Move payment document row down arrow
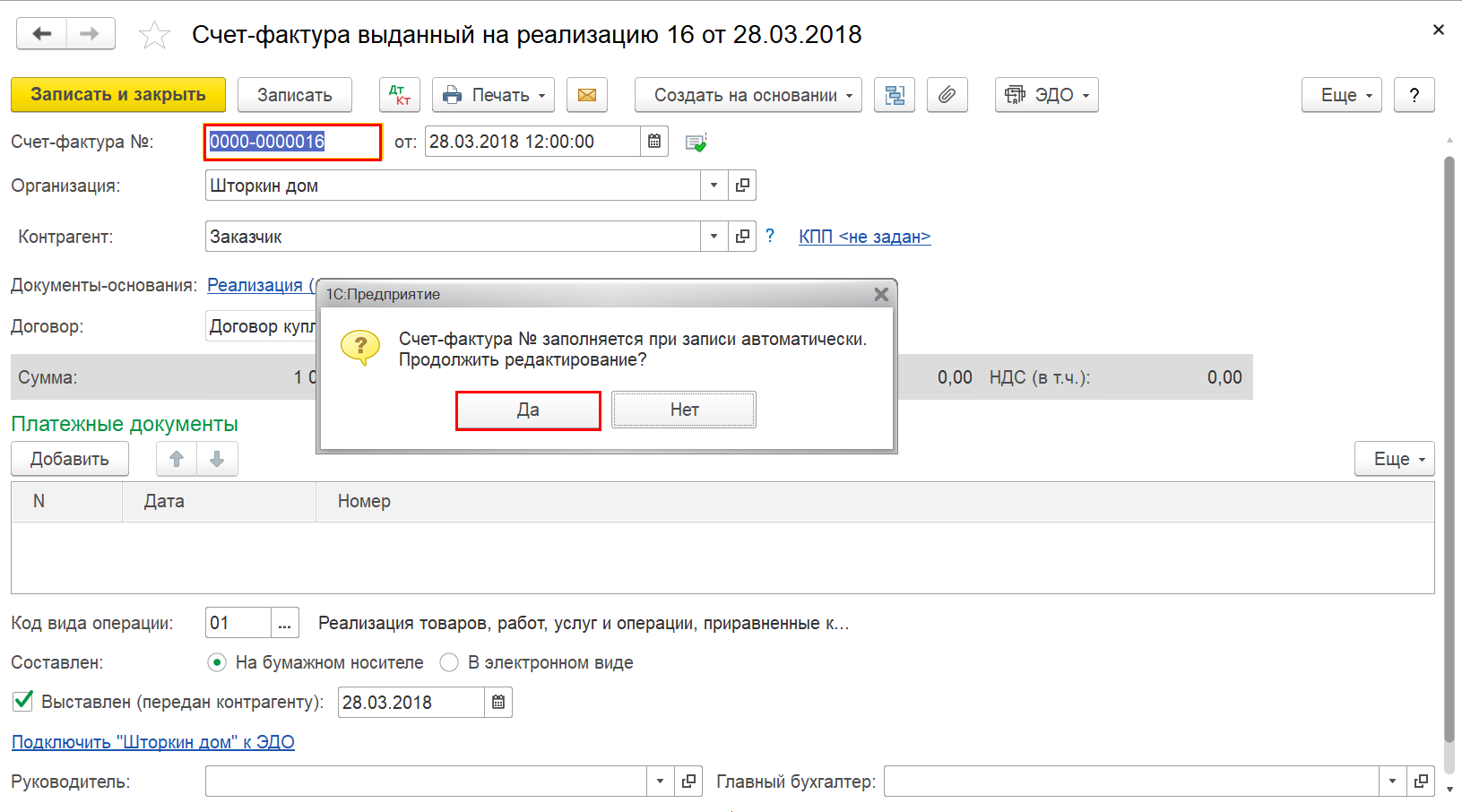1462x812 pixels. (217, 459)
